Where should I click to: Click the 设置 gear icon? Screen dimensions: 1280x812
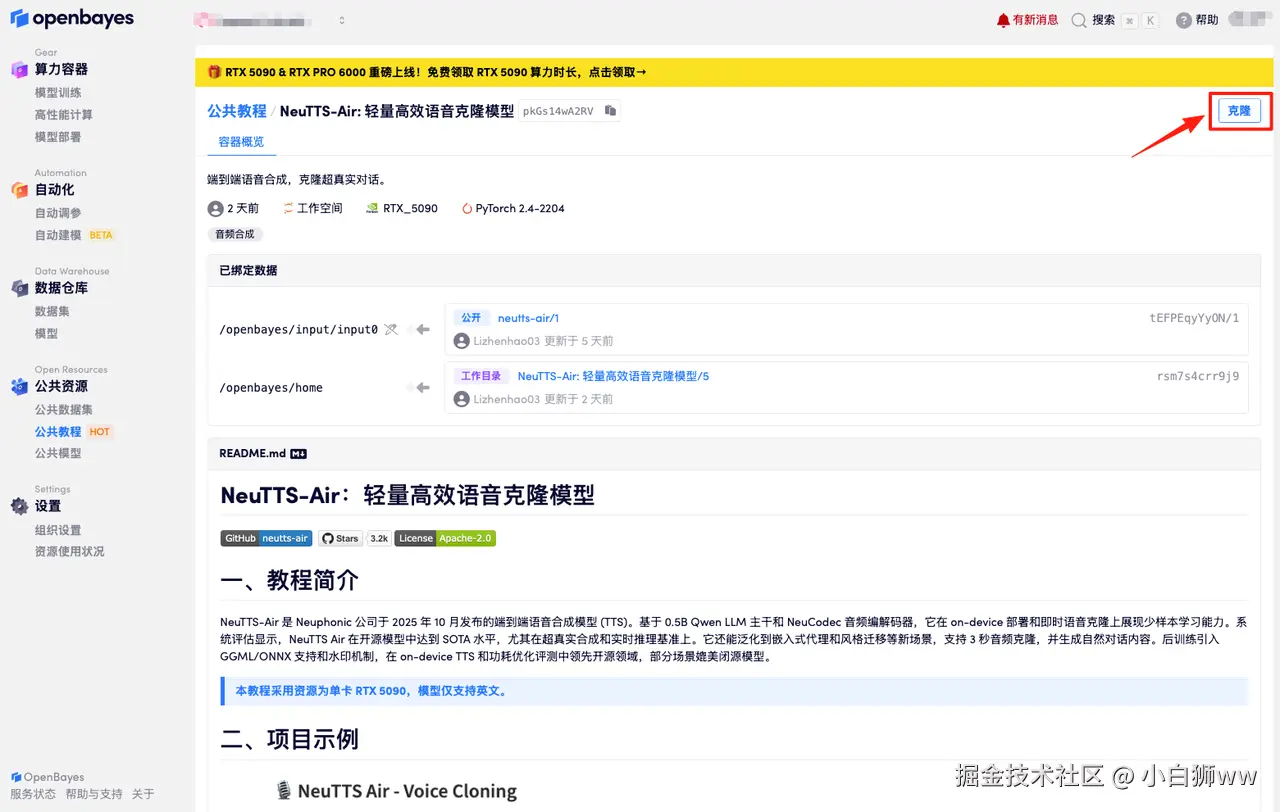click(x=19, y=506)
